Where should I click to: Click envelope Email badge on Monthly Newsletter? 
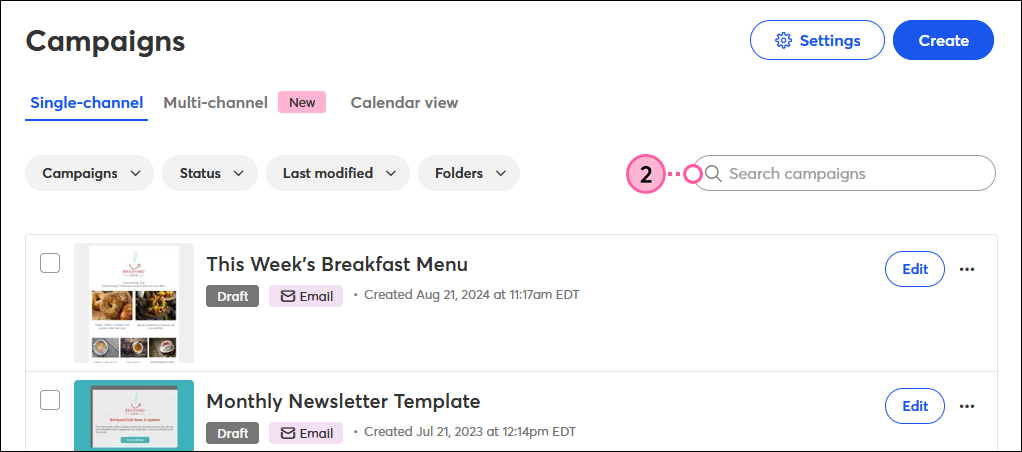click(306, 433)
